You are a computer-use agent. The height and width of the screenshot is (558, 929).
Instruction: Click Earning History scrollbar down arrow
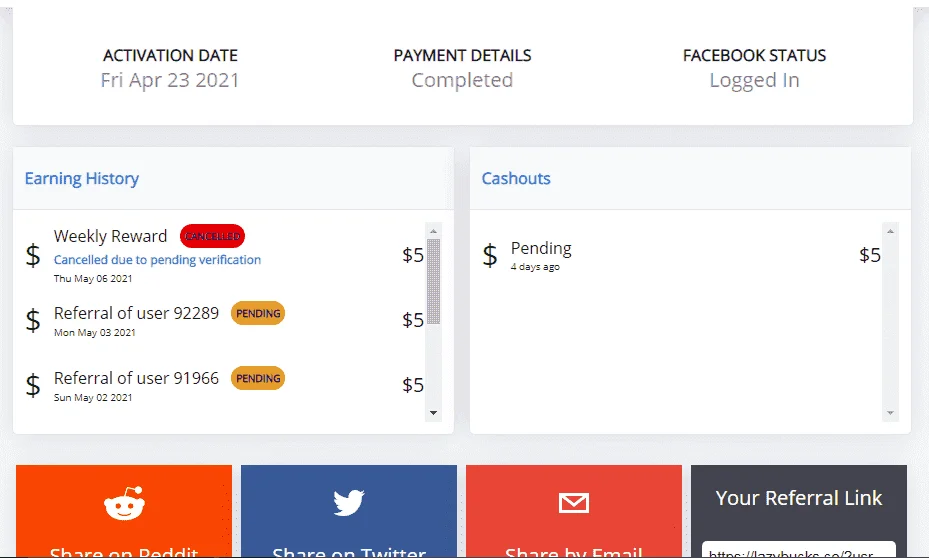pos(433,413)
